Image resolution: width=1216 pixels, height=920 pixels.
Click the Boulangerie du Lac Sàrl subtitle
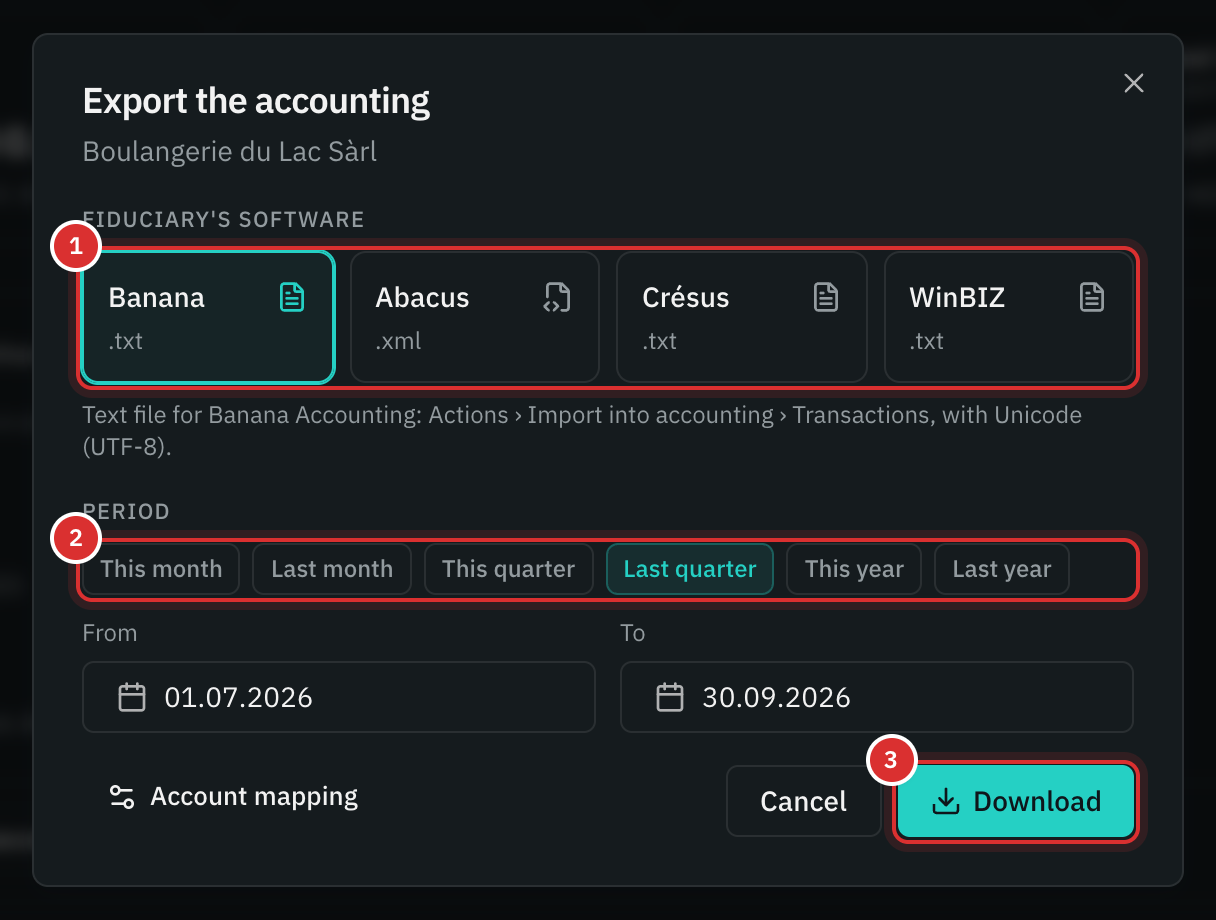230,152
